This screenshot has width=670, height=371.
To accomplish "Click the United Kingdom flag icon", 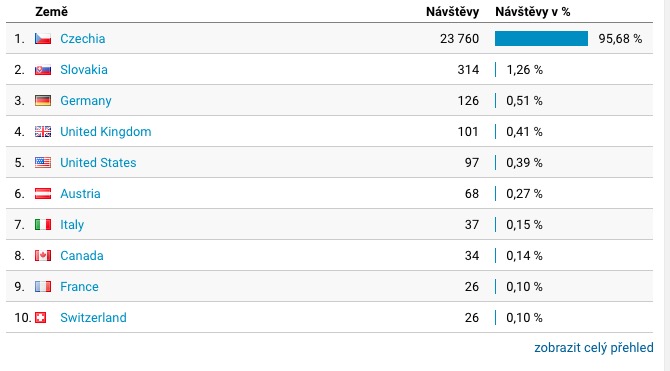I will point(43,132).
